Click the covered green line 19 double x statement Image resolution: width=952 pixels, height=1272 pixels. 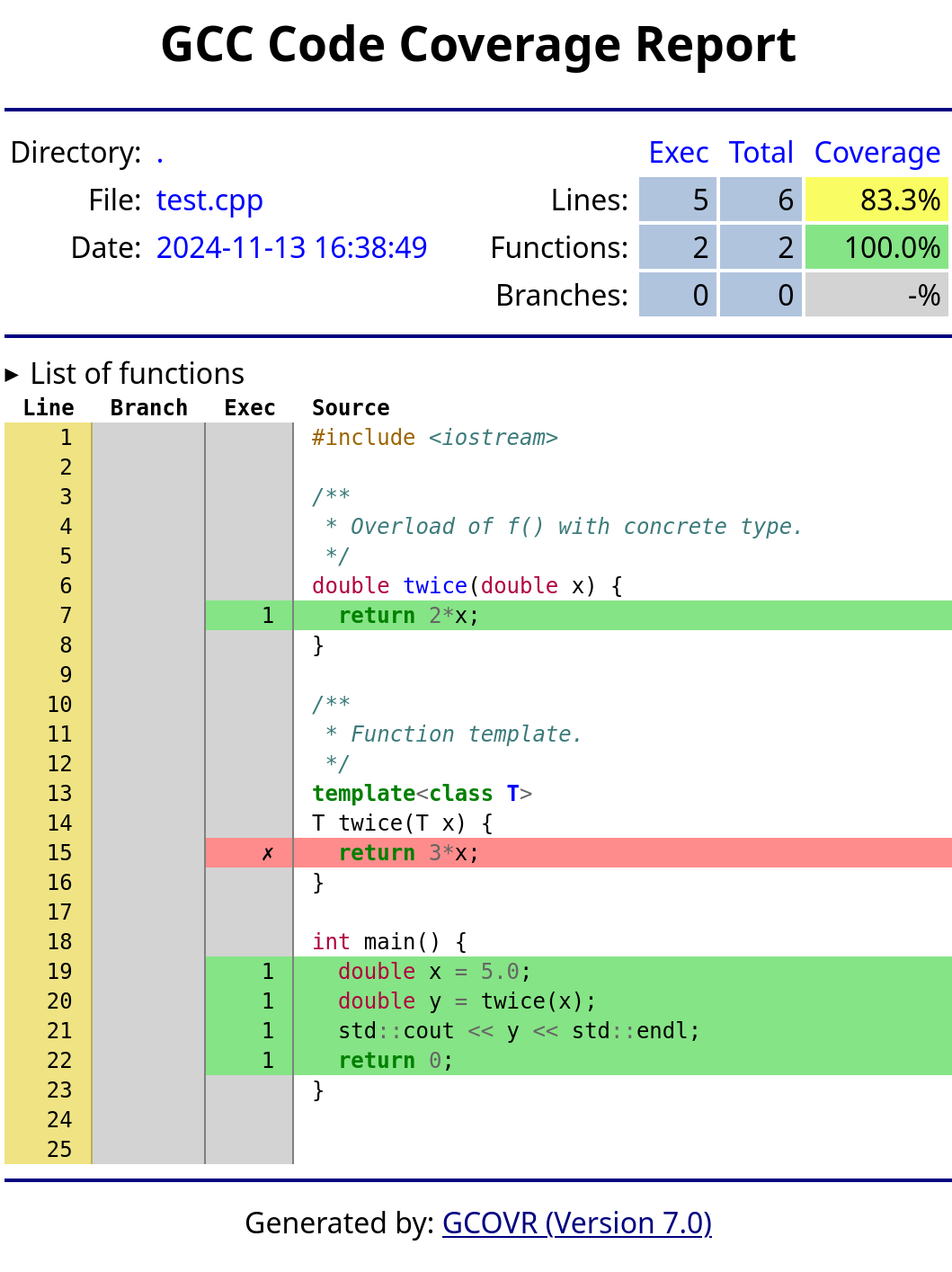pyautogui.click(x=432, y=972)
